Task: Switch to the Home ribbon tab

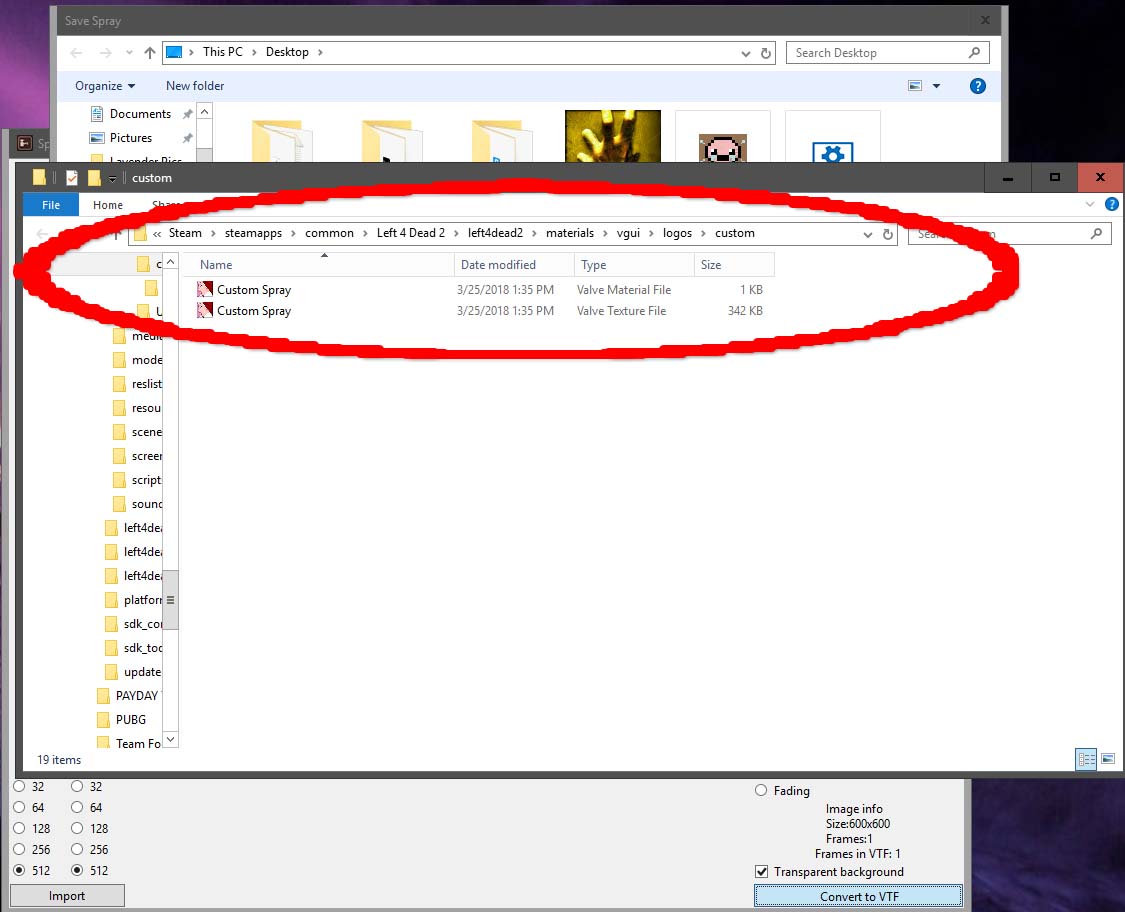Action: 108,205
